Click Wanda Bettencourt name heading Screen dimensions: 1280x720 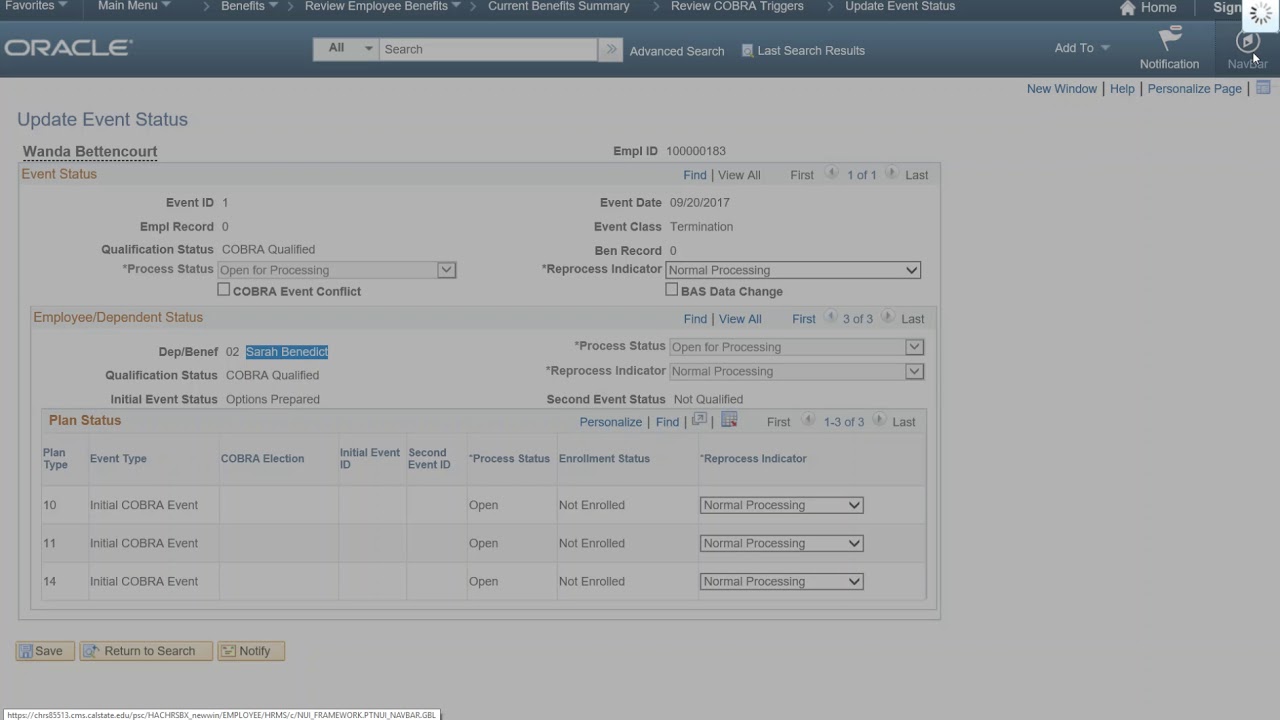point(90,152)
